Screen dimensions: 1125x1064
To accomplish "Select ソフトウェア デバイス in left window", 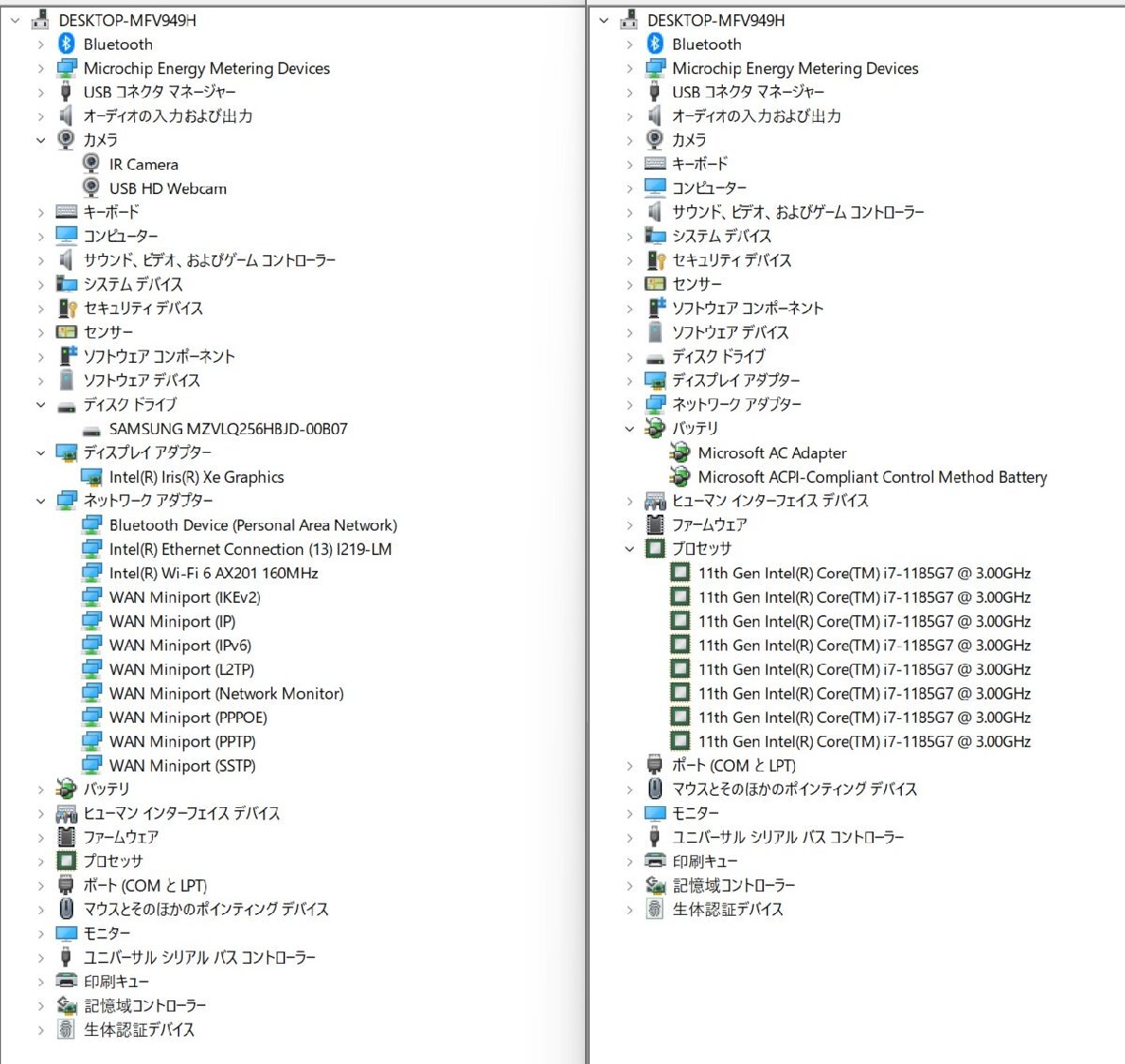I will click(142, 381).
